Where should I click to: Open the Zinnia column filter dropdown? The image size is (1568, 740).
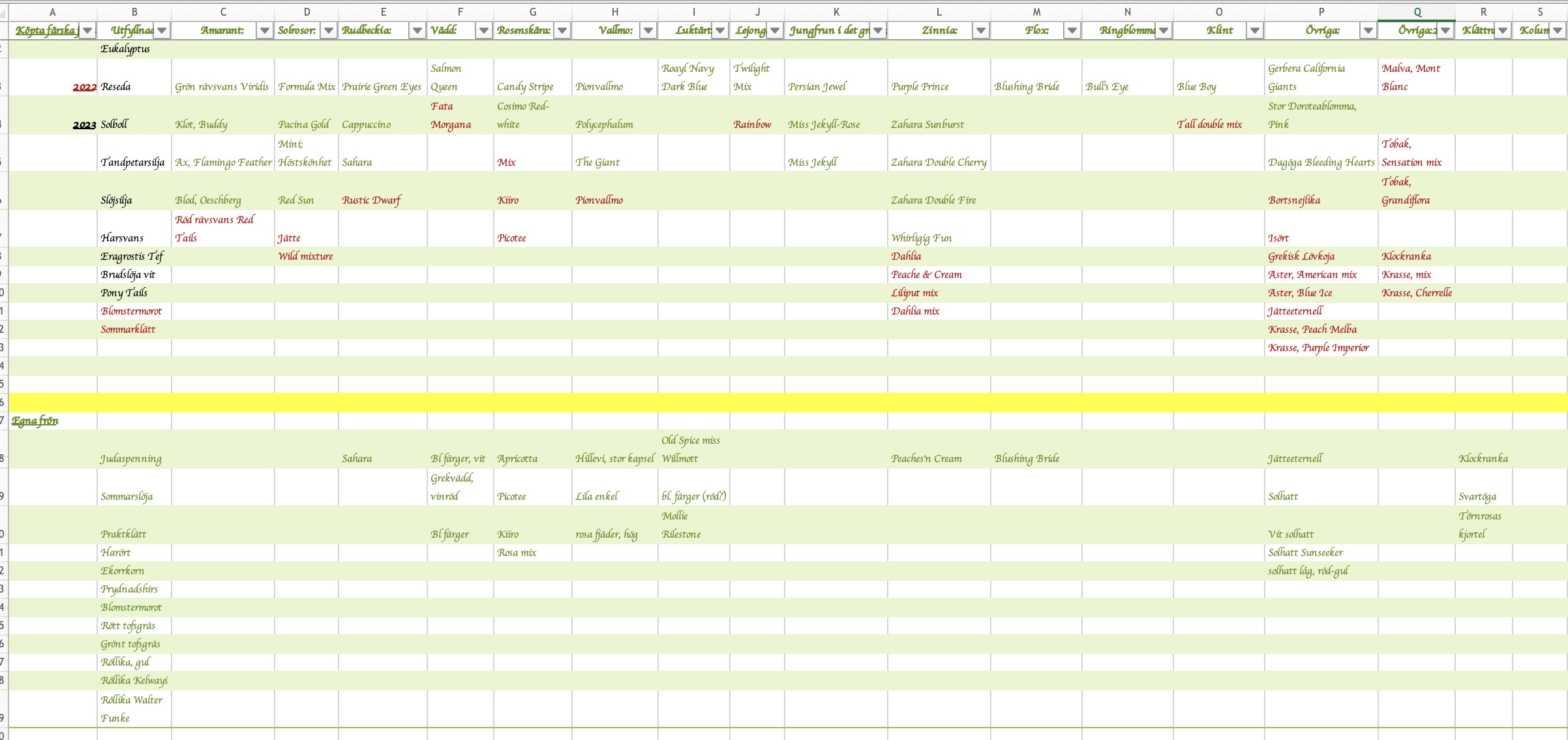click(x=980, y=30)
